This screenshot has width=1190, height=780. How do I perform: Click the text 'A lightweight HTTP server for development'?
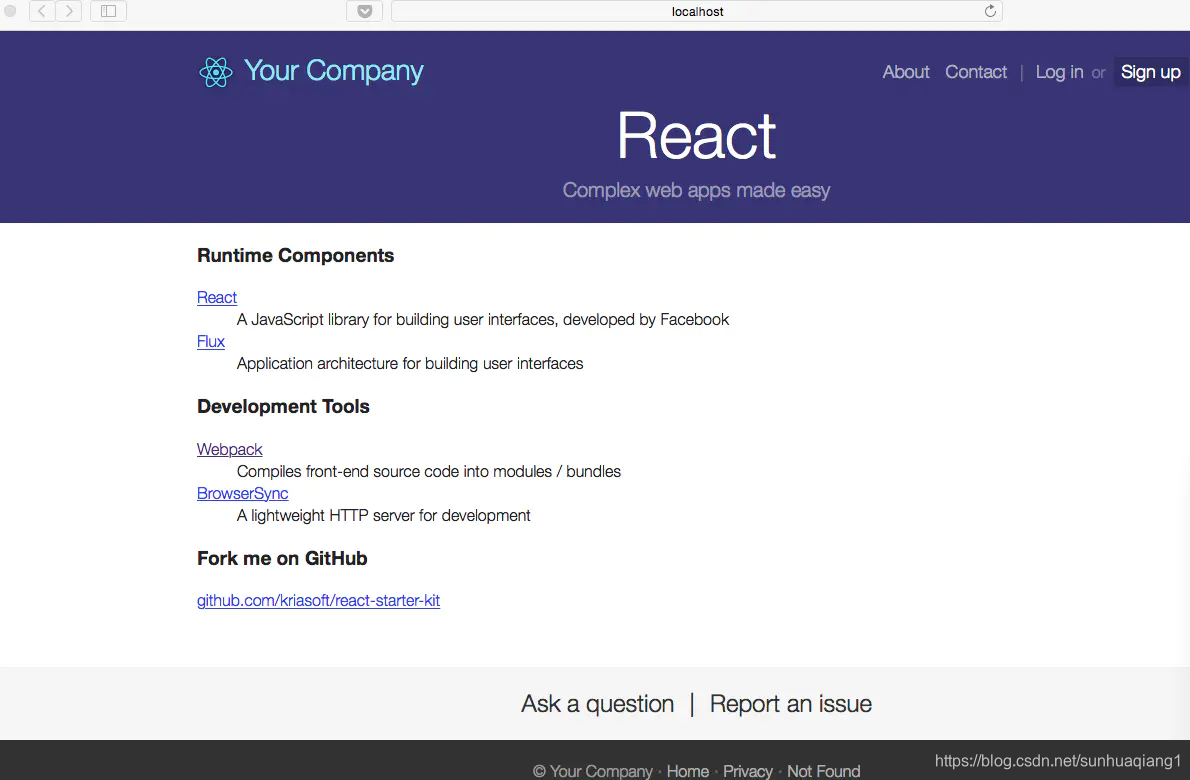[x=383, y=515]
